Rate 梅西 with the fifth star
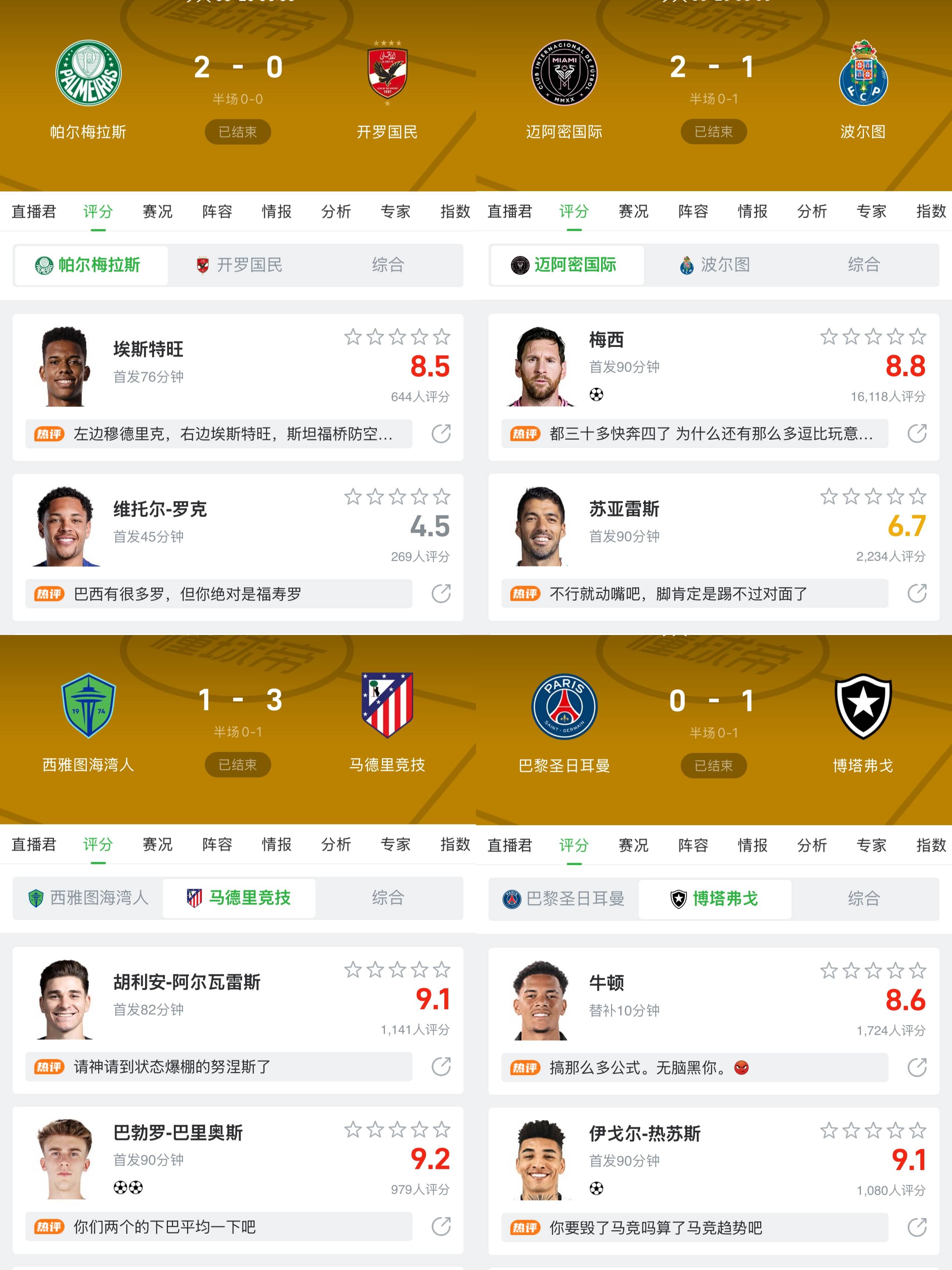The height and width of the screenshot is (1270, 952). [918, 336]
